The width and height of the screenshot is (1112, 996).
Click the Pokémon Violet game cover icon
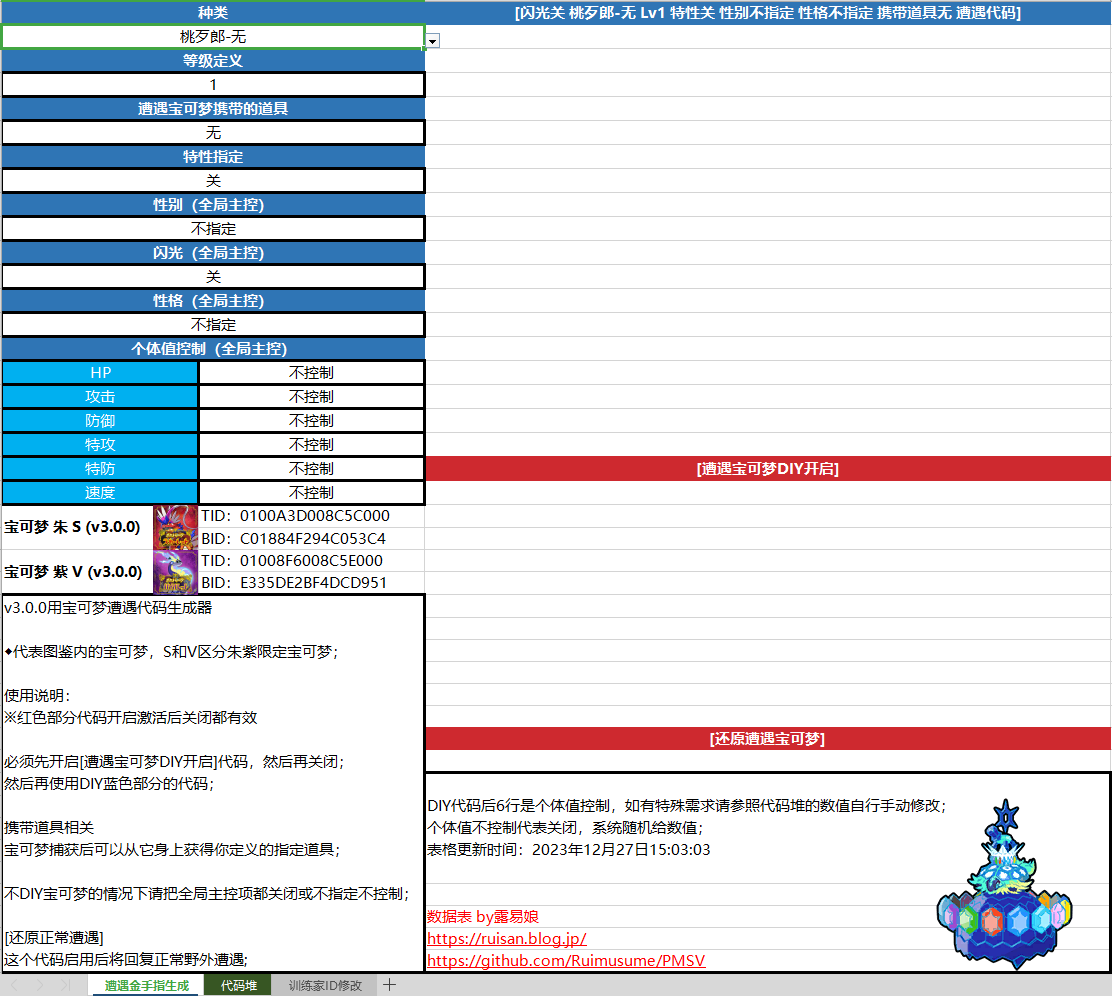(176, 572)
